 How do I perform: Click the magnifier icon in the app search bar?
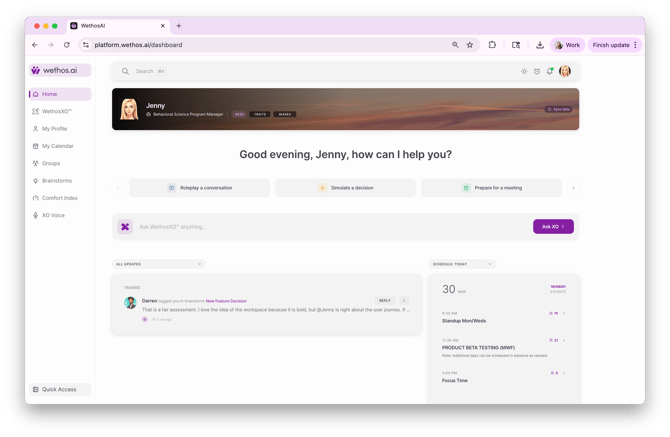point(125,71)
